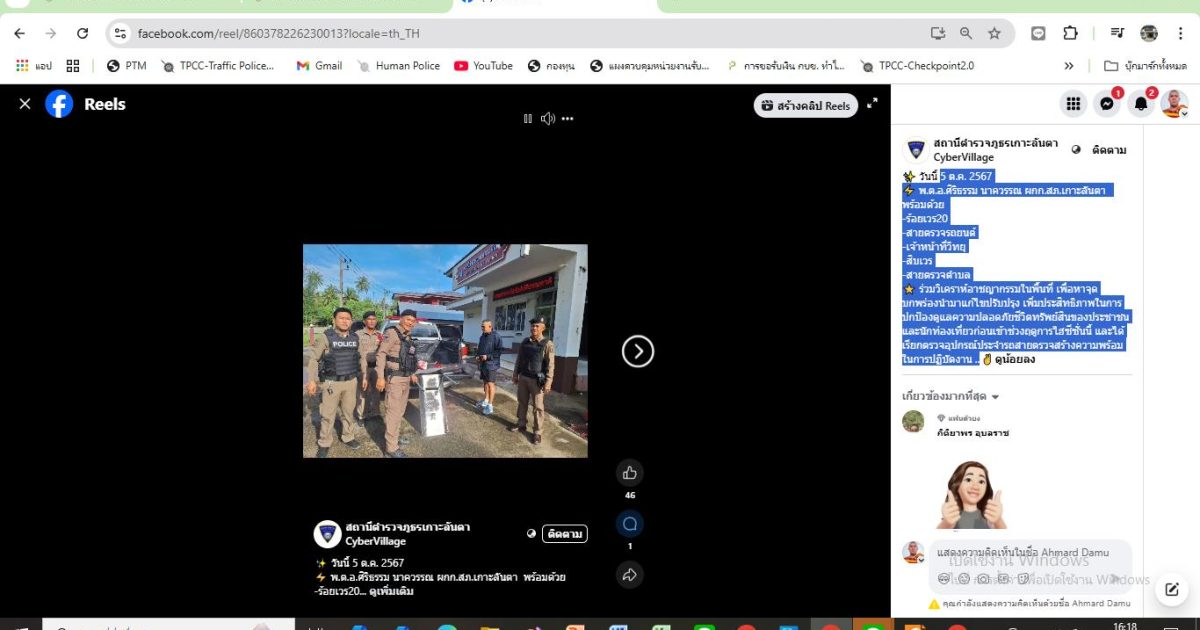Screen dimensions: 1200x630
Task: Go to the next reel arrow
Action: [638, 351]
